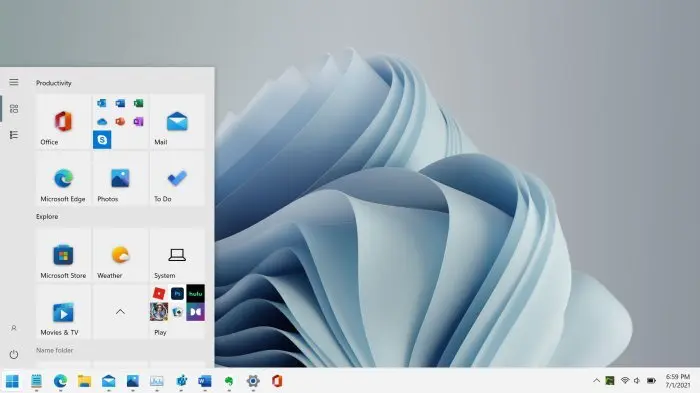Open the Office tile in Start
The height and width of the screenshot is (393, 700).
[x=63, y=121]
